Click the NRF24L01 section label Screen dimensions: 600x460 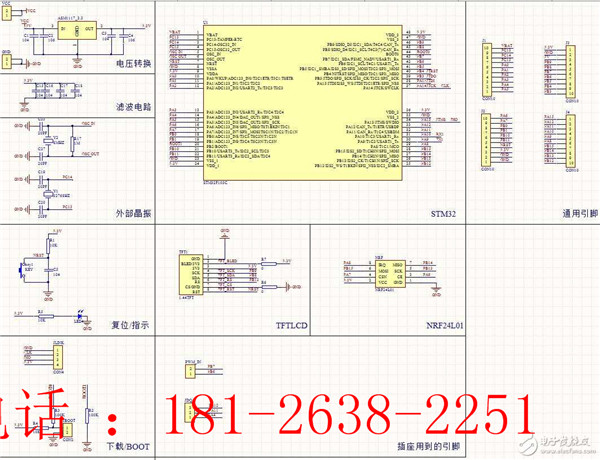pos(445,326)
